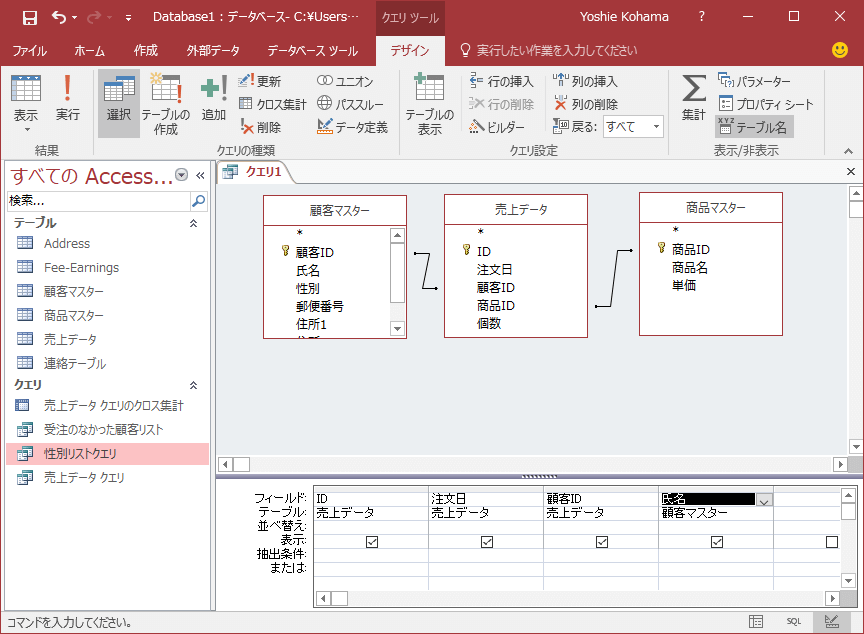The width and height of the screenshot is (864, 634).
Task: Switch to the ホーム tab
Action: pos(89,51)
